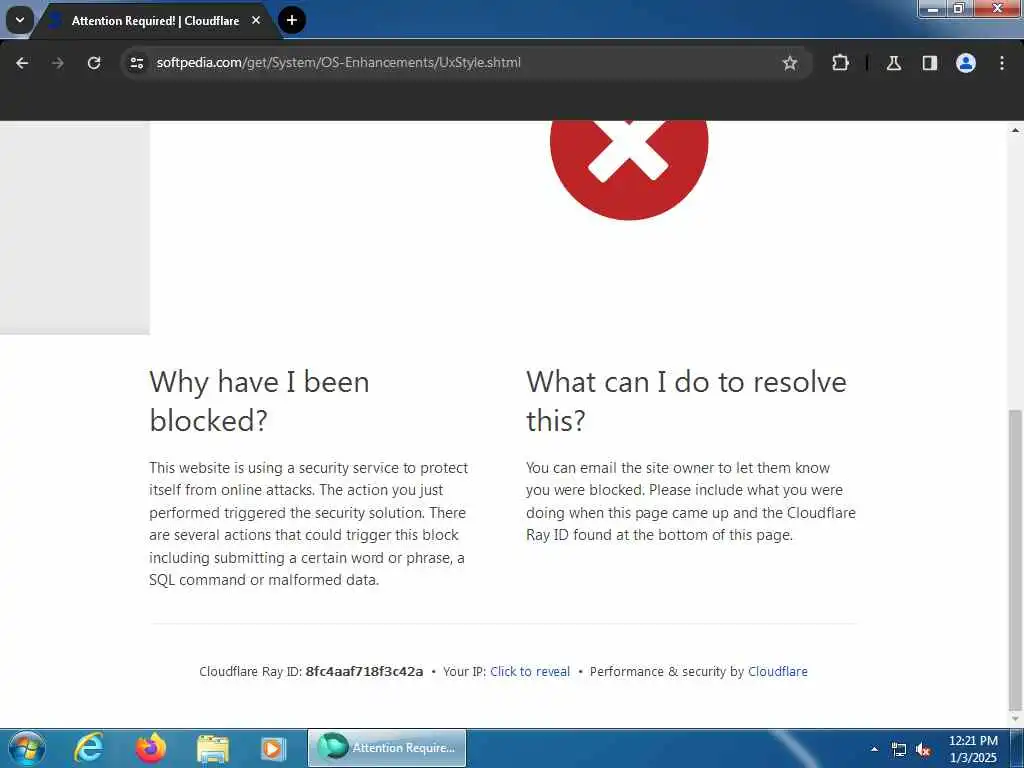Open the muted volume tray icon
The width and height of the screenshot is (1024, 768).
tap(923, 750)
